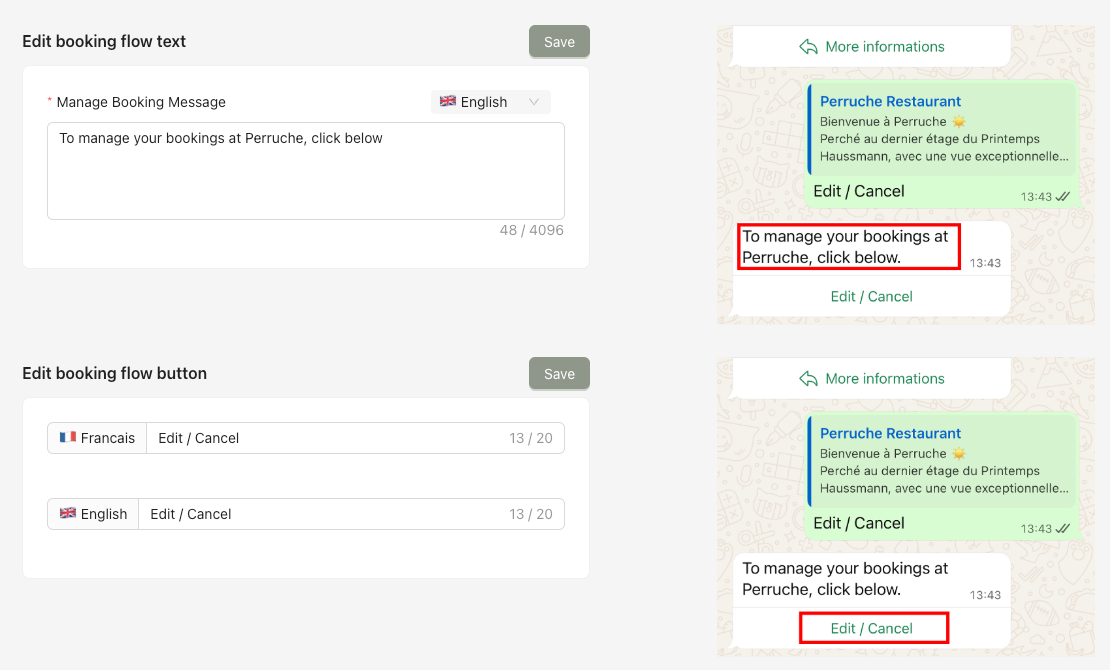The height and width of the screenshot is (670, 1110).
Task: Click the 48 / 4096 character counter
Action: 532,230
